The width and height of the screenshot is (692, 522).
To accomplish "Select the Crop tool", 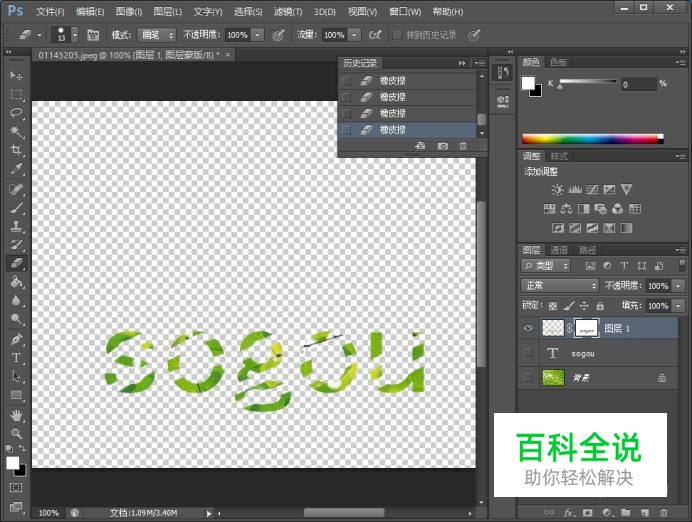I will (x=16, y=150).
